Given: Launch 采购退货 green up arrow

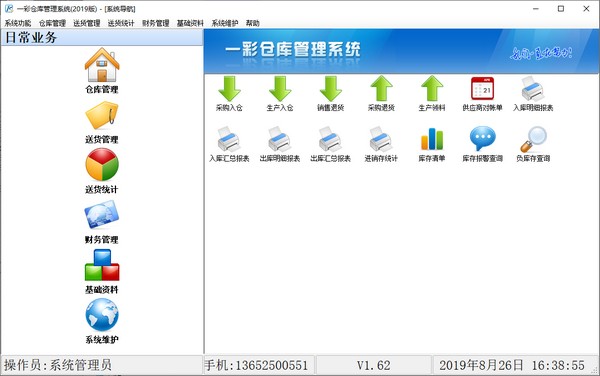Looking at the screenshot, I should 381,89.
